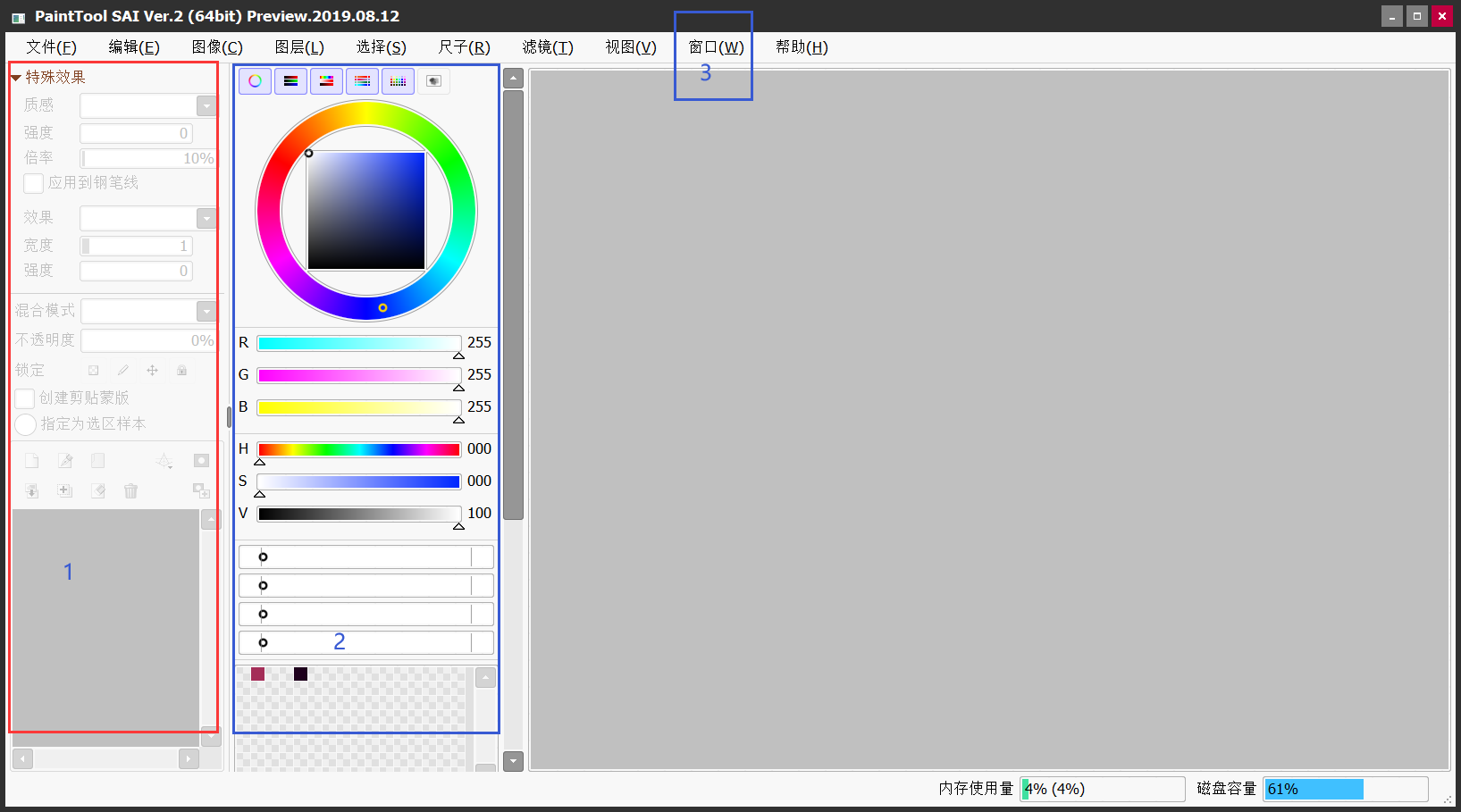Image resolution: width=1461 pixels, height=812 pixels.
Task: Open the 质感 texture dropdown
Action: coord(206,106)
